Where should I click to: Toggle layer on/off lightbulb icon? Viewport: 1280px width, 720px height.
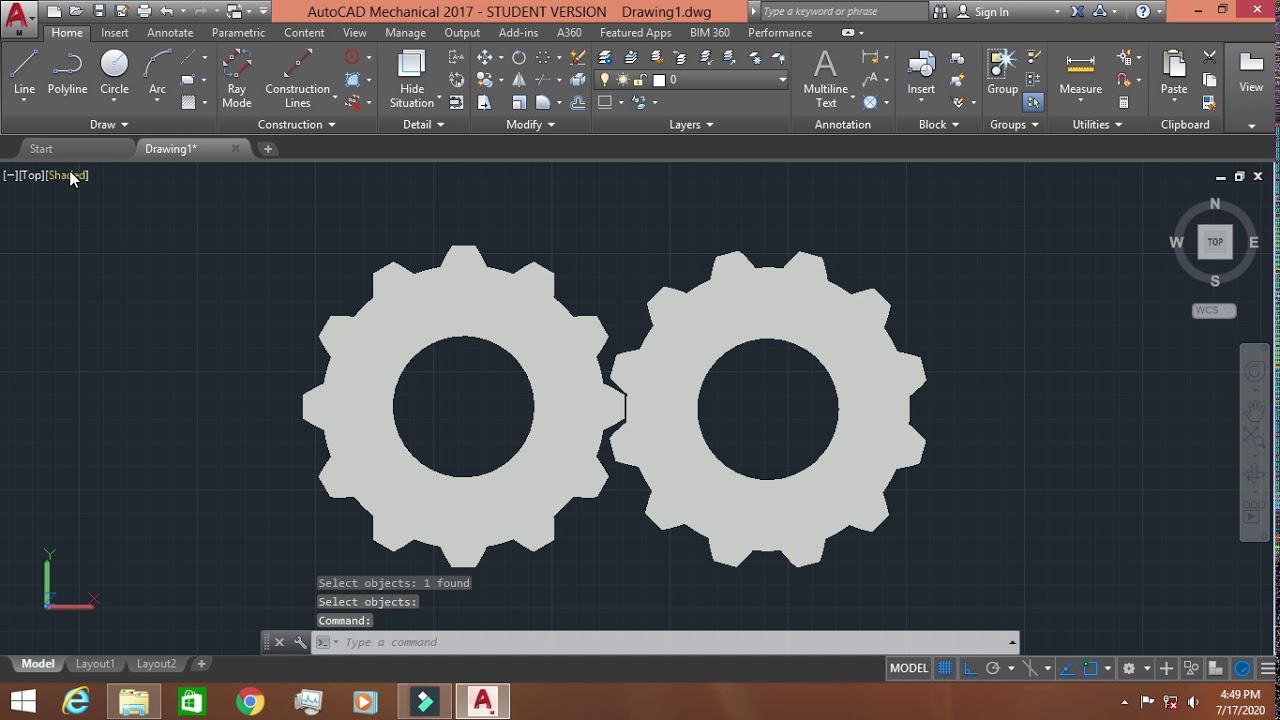pos(604,80)
